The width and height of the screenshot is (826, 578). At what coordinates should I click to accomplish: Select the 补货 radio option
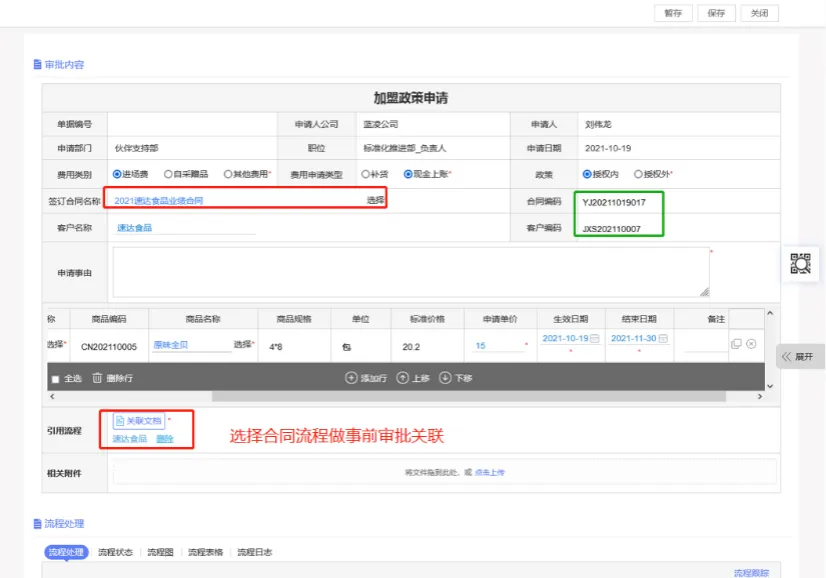pyautogui.click(x=366, y=174)
